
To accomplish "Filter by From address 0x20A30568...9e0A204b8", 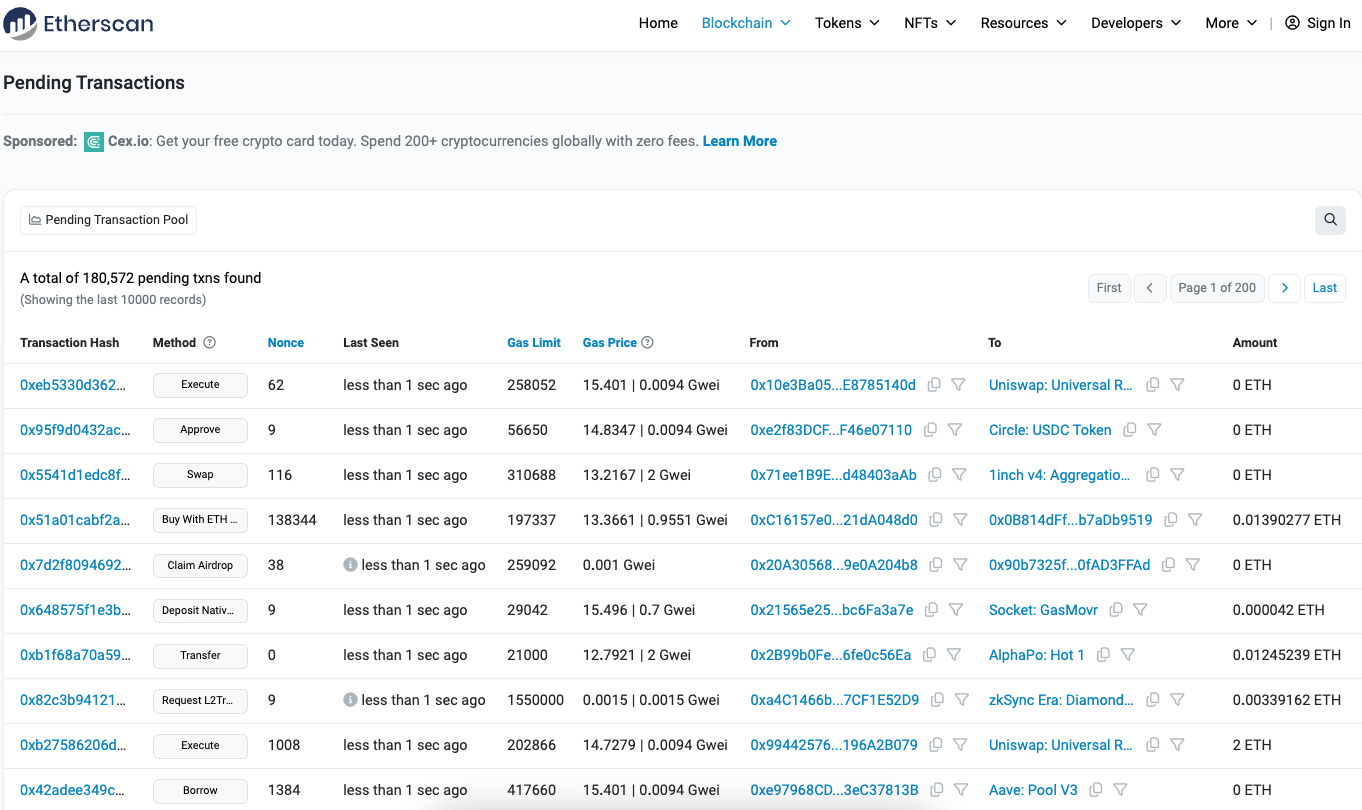I will coord(960,565).
